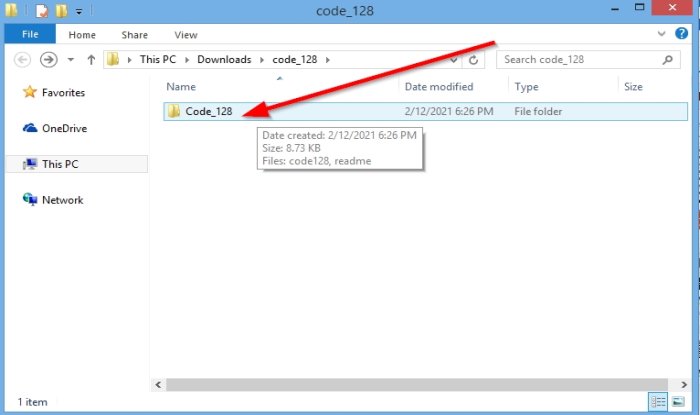Minimize the code_128 window

click(x=615, y=9)
